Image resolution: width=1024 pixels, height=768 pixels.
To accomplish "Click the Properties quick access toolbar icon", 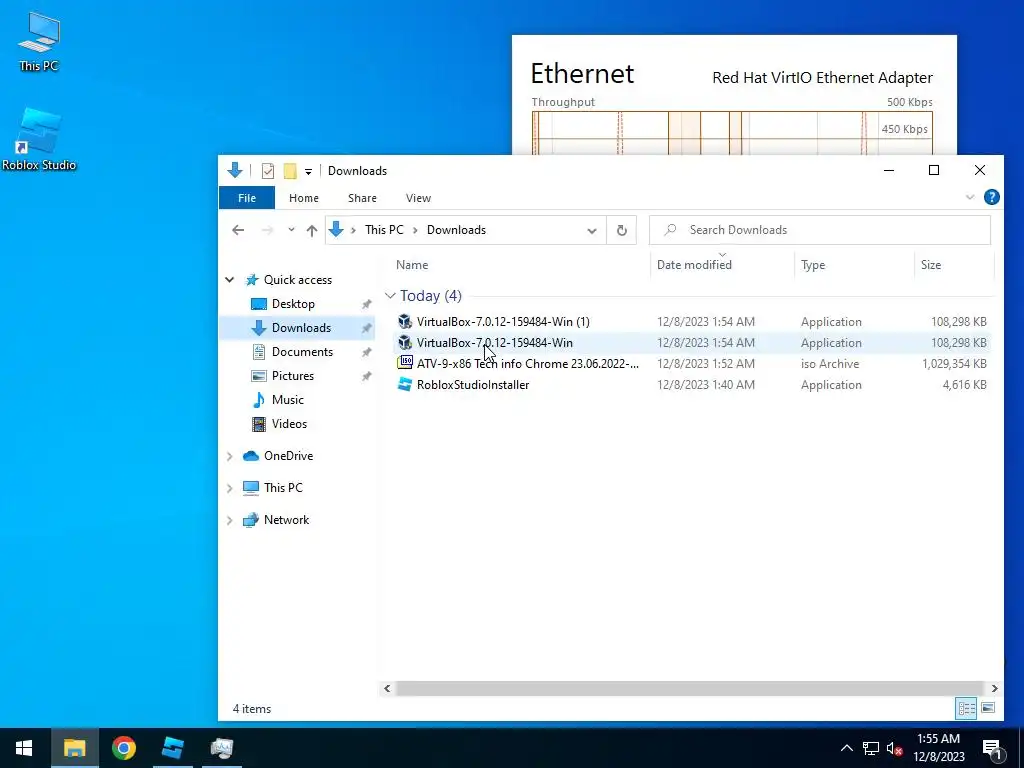I will (268, 171).
